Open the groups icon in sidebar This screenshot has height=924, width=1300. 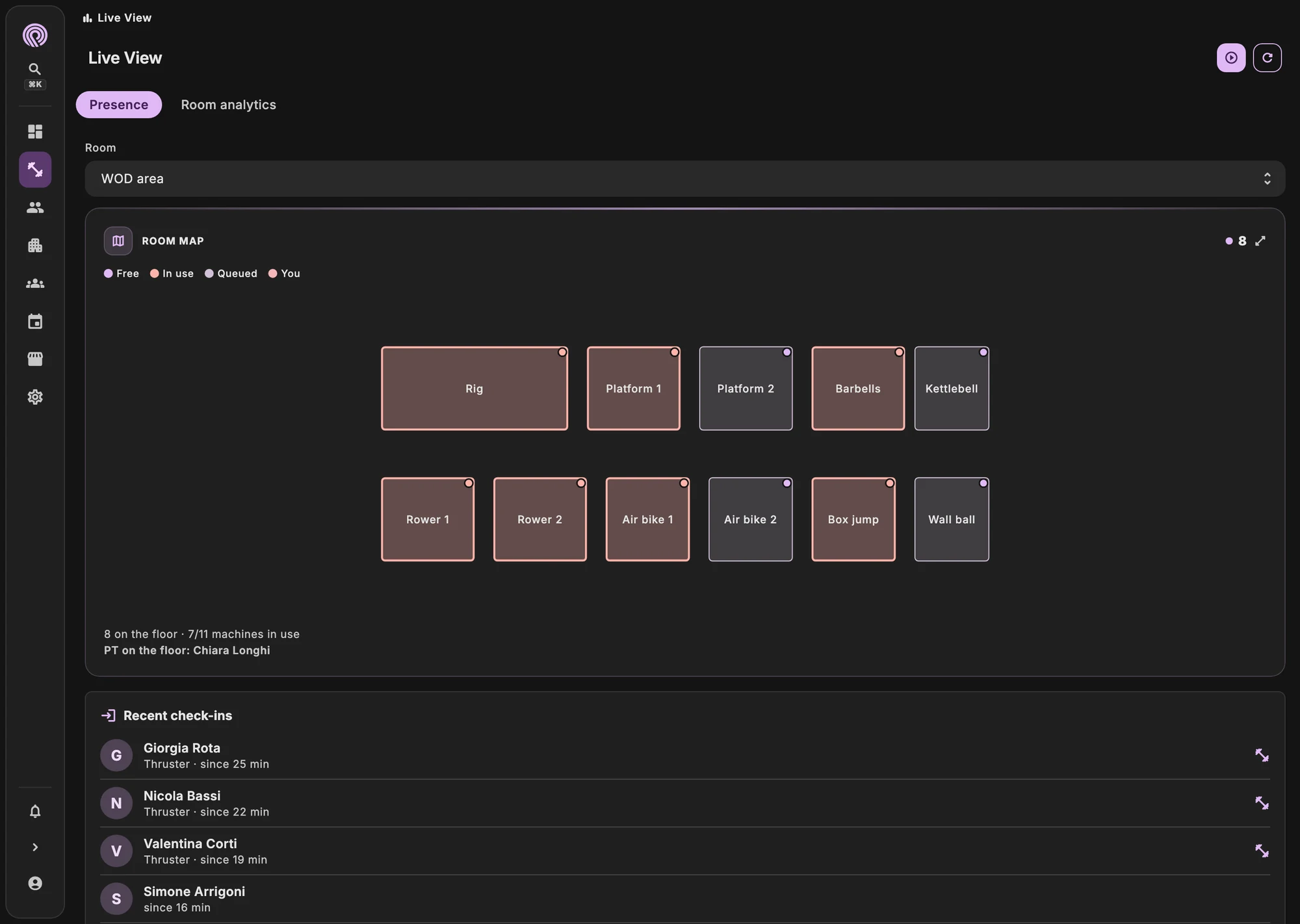pos(35,283)
